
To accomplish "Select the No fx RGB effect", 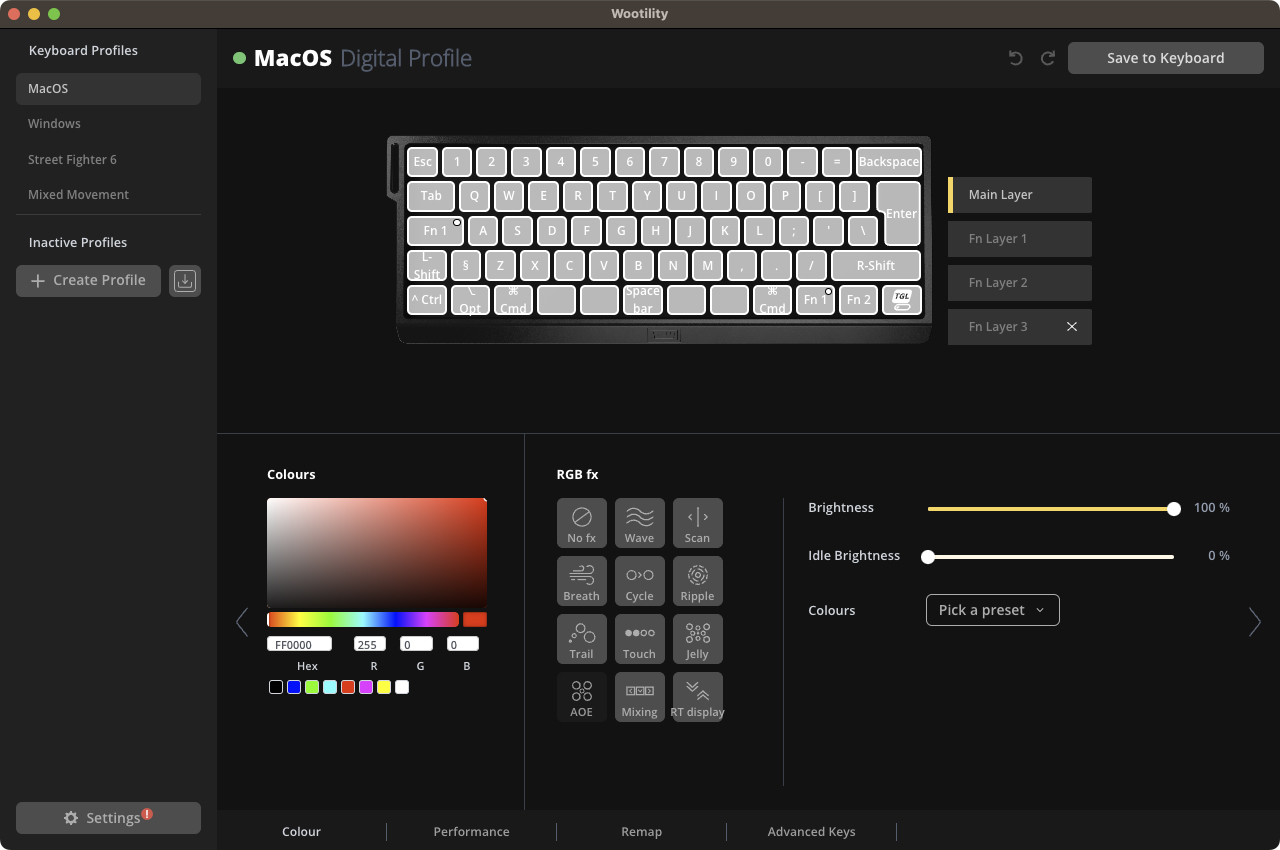I will [581, 523].
